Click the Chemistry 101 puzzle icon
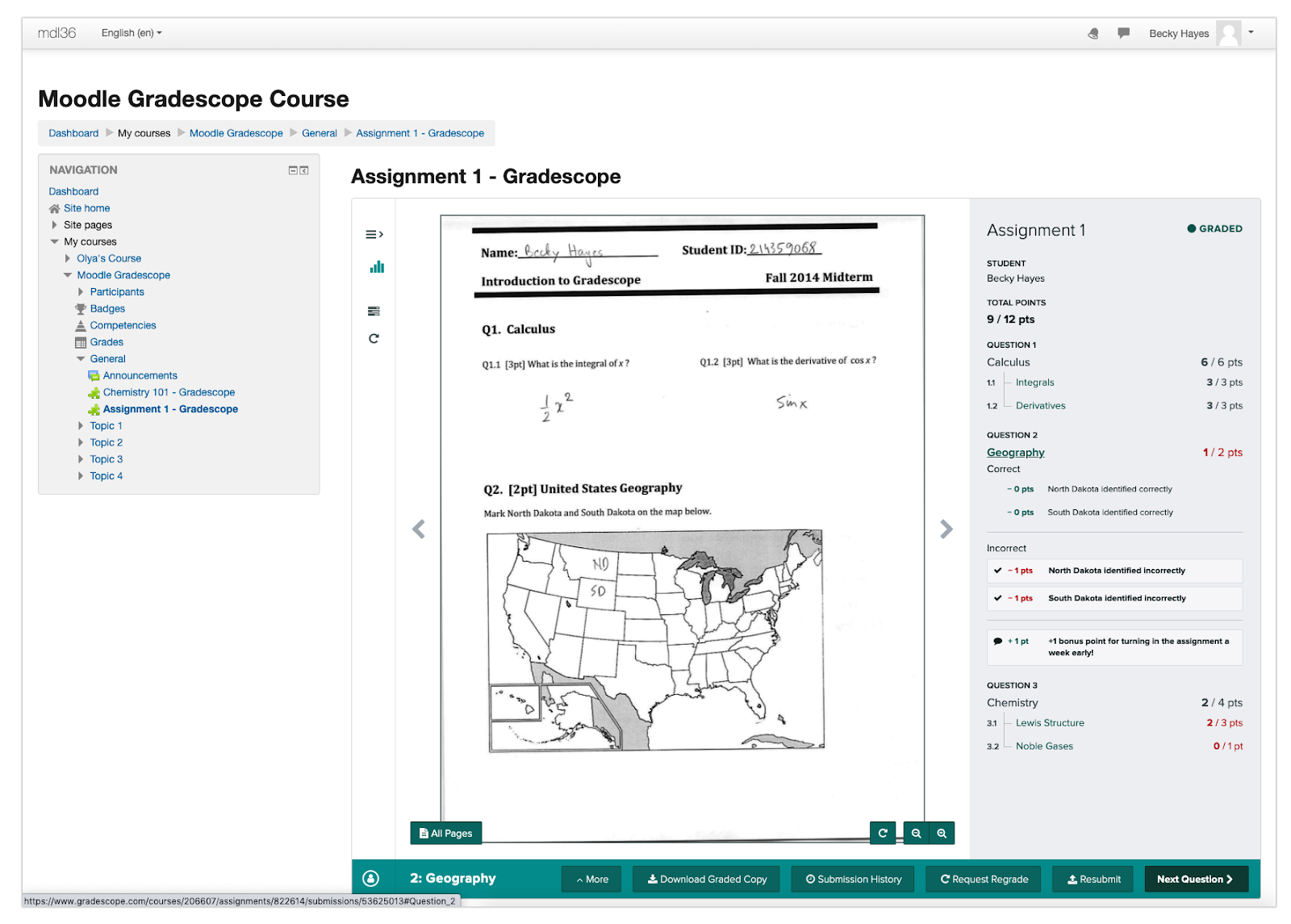The height and width of the screenshot is (924, 1291). coord(94,392)
